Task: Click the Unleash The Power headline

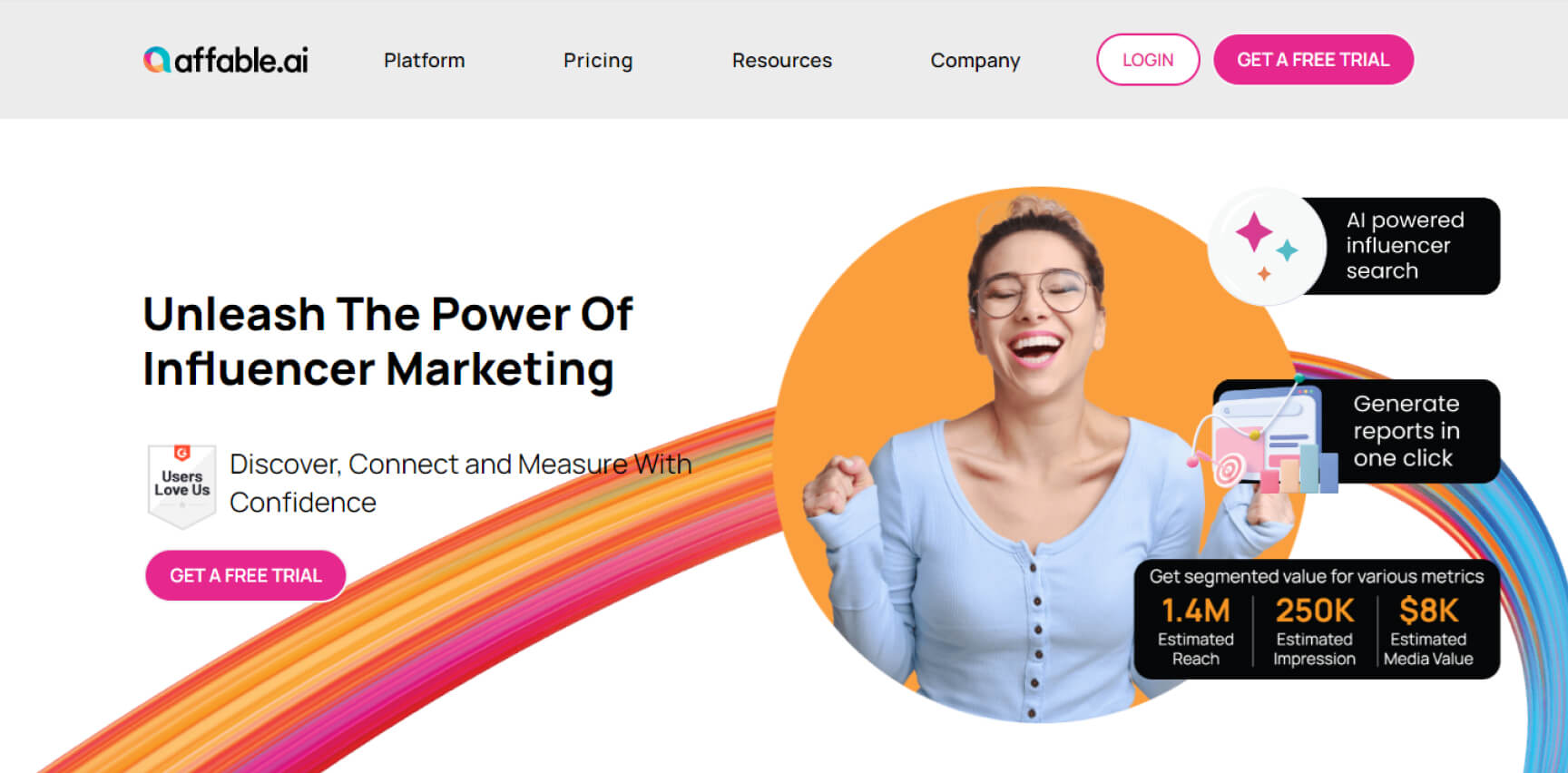Action: [387, 341]
